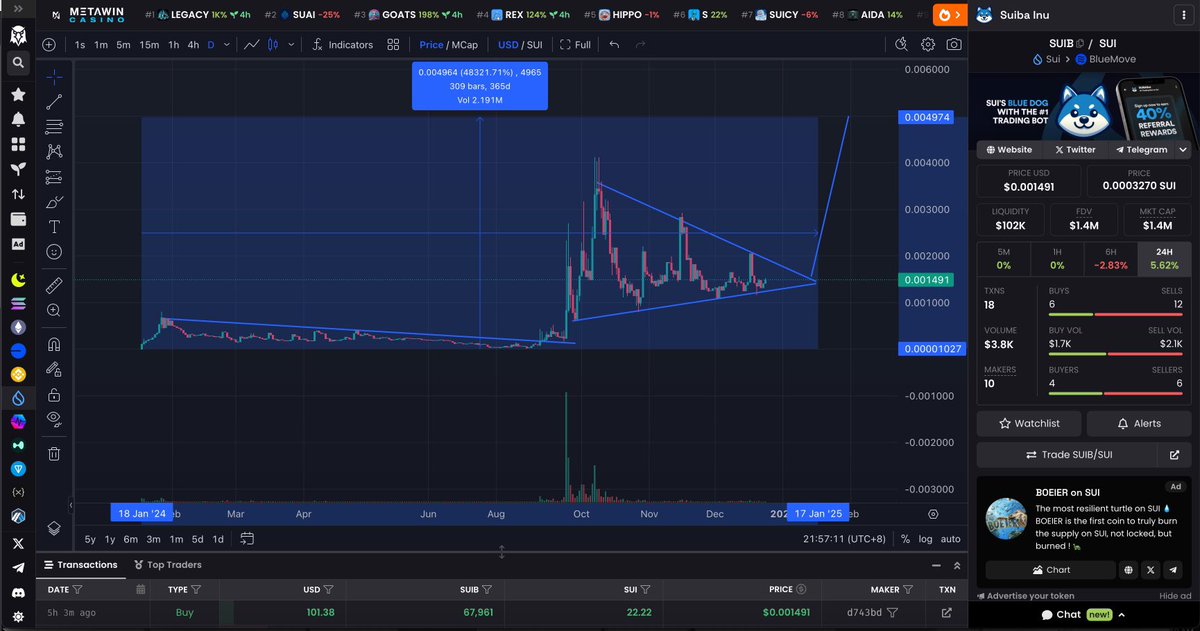Open the watchlist star in sidebar
Viewport: 1200px width, 631px height.
tap(18, 94)
